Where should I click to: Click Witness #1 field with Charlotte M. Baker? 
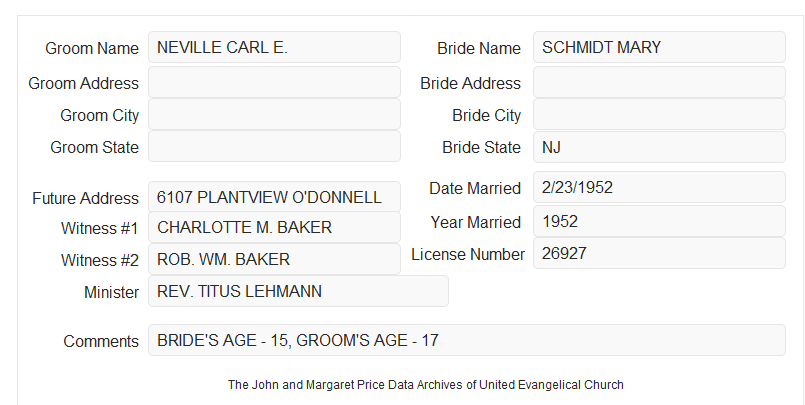274,227
